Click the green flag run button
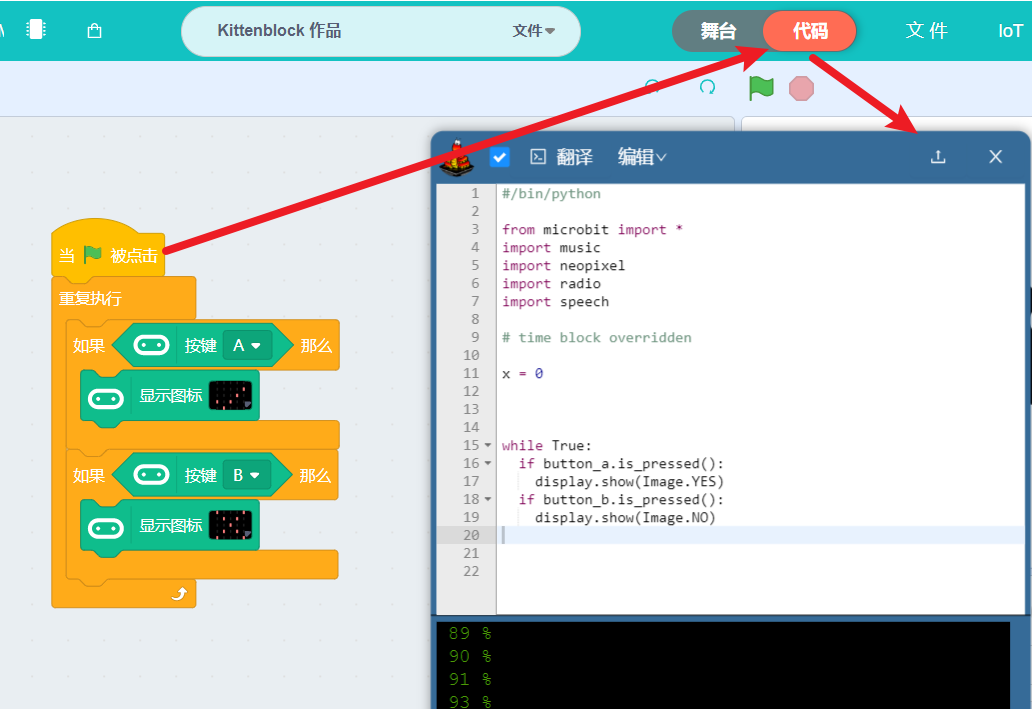Image resolution: width=1032 pixels, height=709 pixels. pos(761,88)
